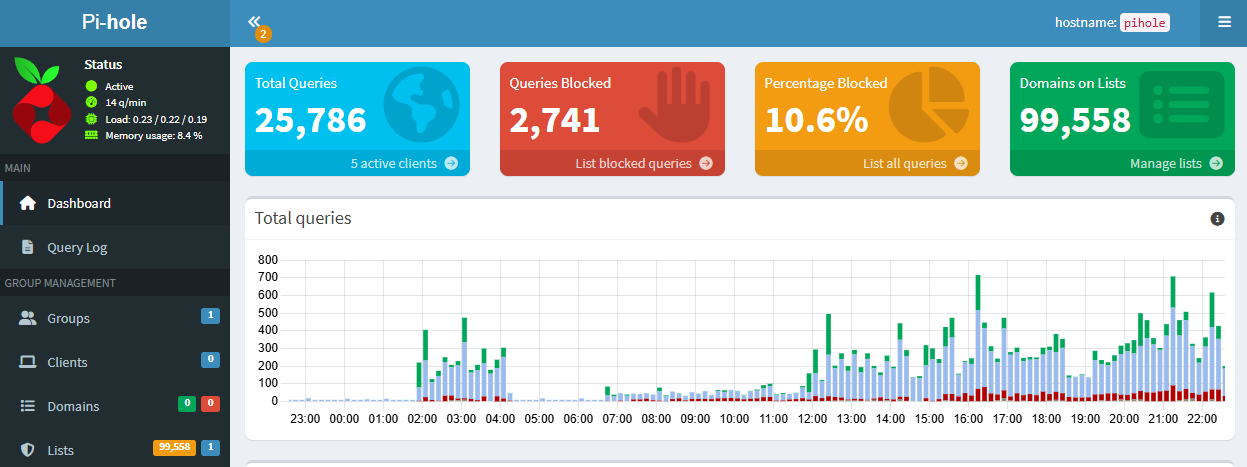Image resolution: width=1247 pixels, height=467 pixels.
Task: Click the Groups people icon
Action: 28,318
